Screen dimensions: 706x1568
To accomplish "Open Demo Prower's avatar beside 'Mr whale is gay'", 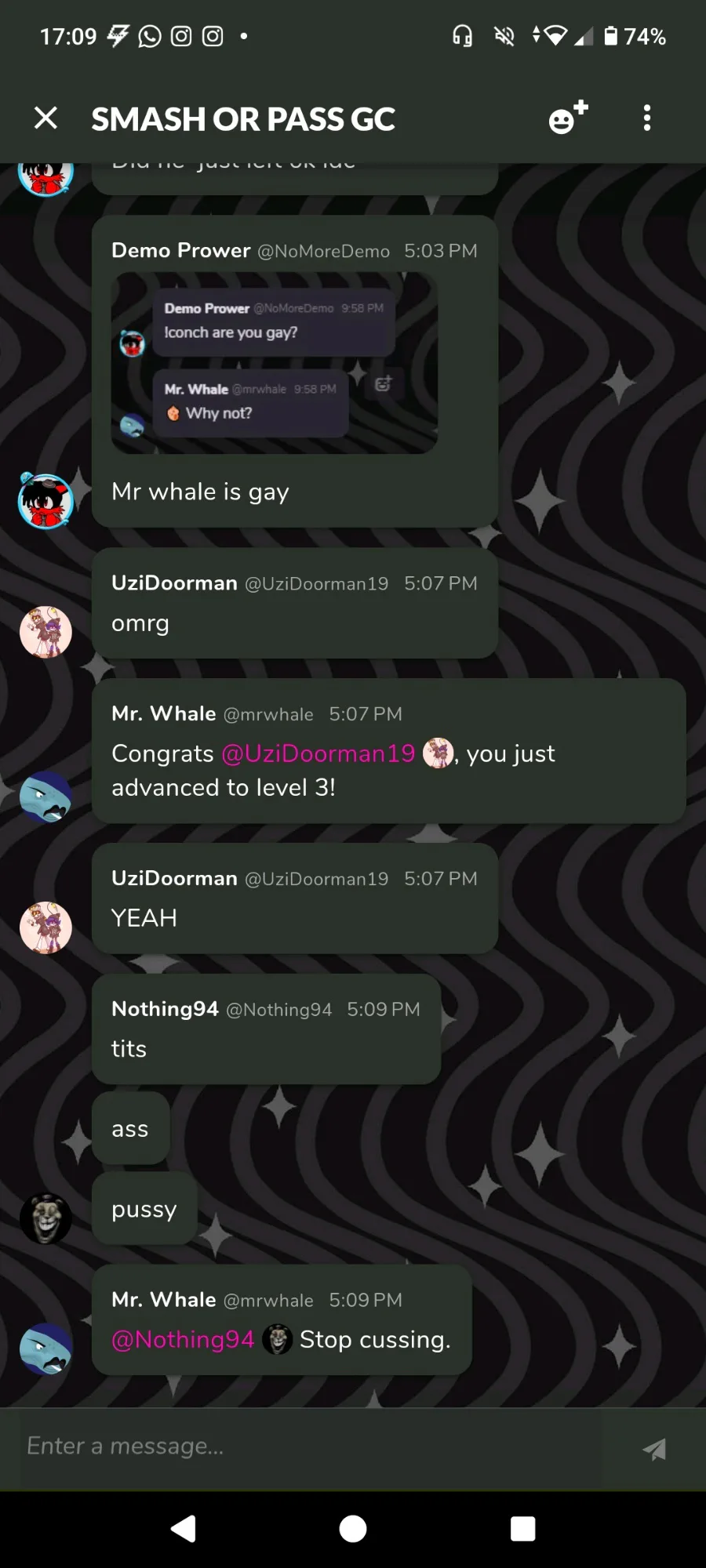I will 45,501.
